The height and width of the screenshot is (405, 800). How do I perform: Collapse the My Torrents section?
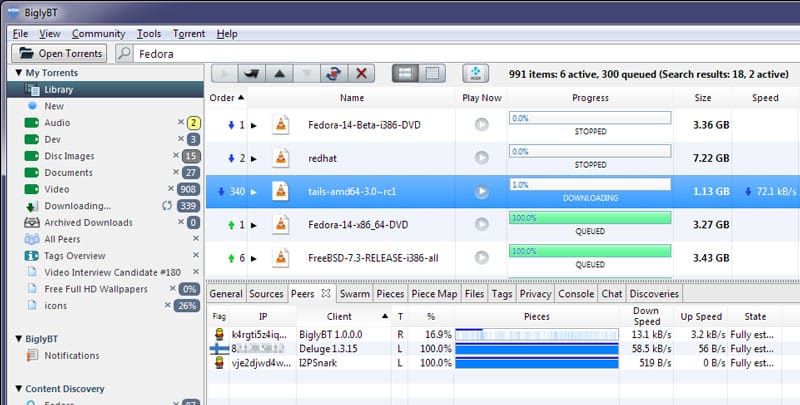pos(19,73)
